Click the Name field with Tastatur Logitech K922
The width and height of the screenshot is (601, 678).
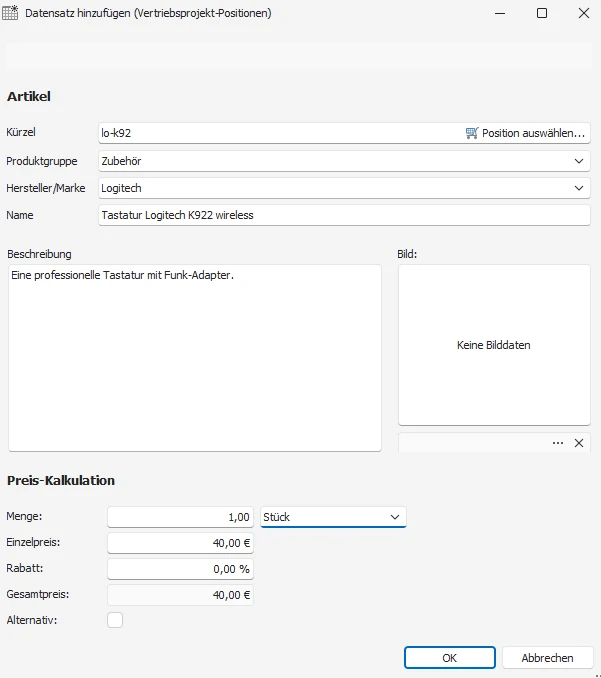[x=344, y=215]
